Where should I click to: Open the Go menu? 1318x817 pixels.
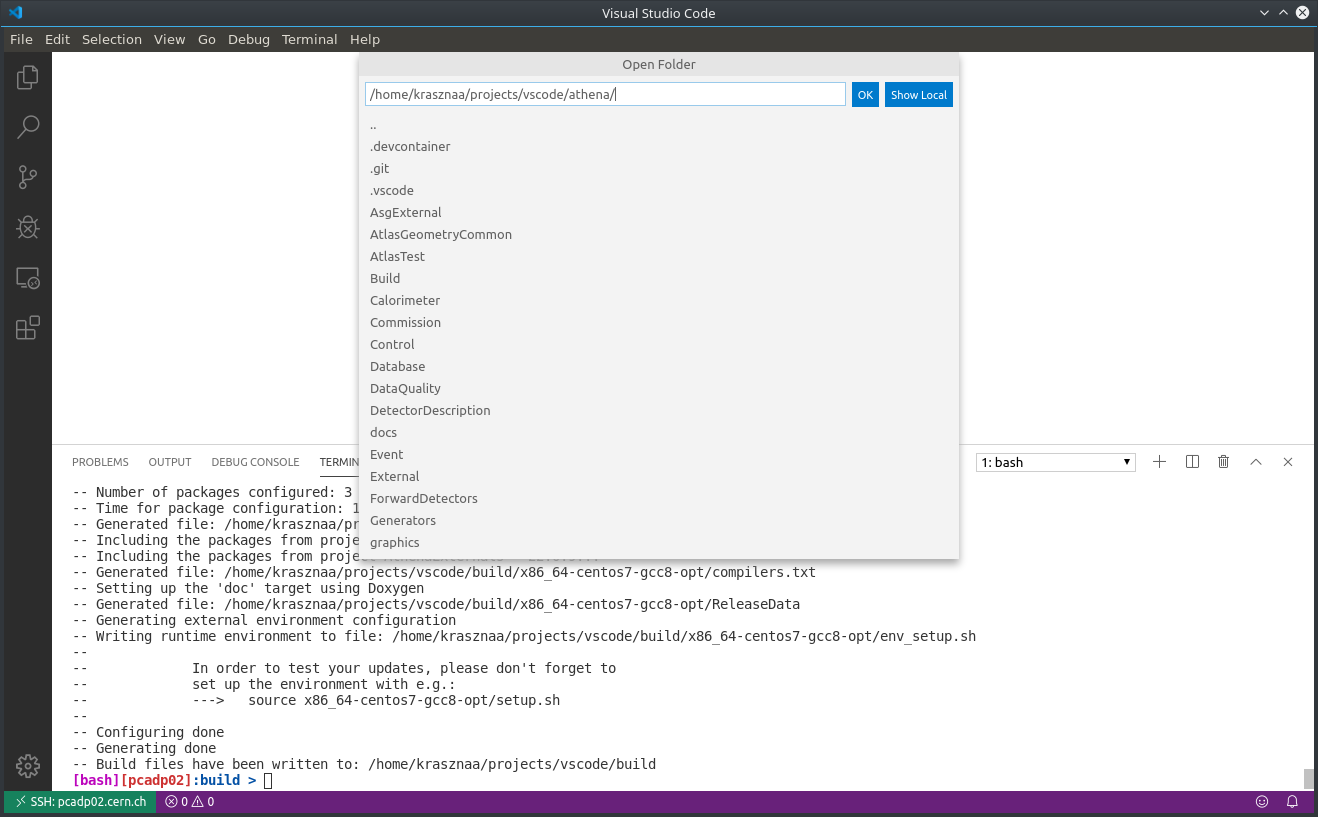[x=207, y=39]
